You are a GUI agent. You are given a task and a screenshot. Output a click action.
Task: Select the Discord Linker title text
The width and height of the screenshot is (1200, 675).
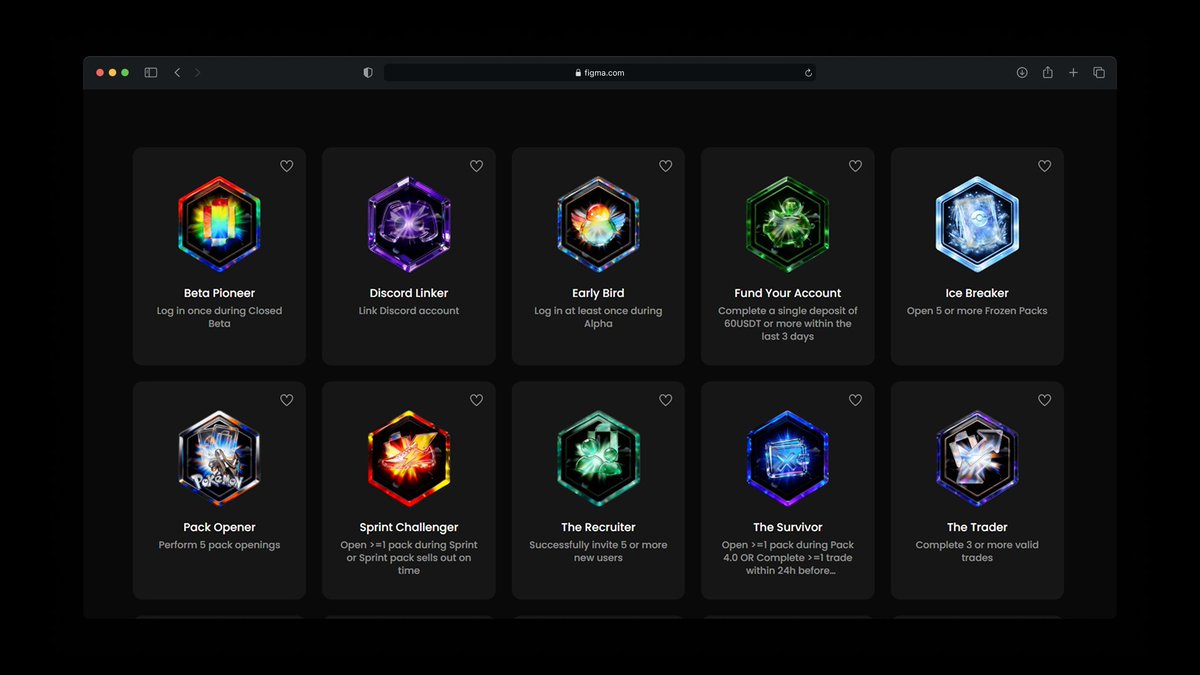(x=409, y=293)
